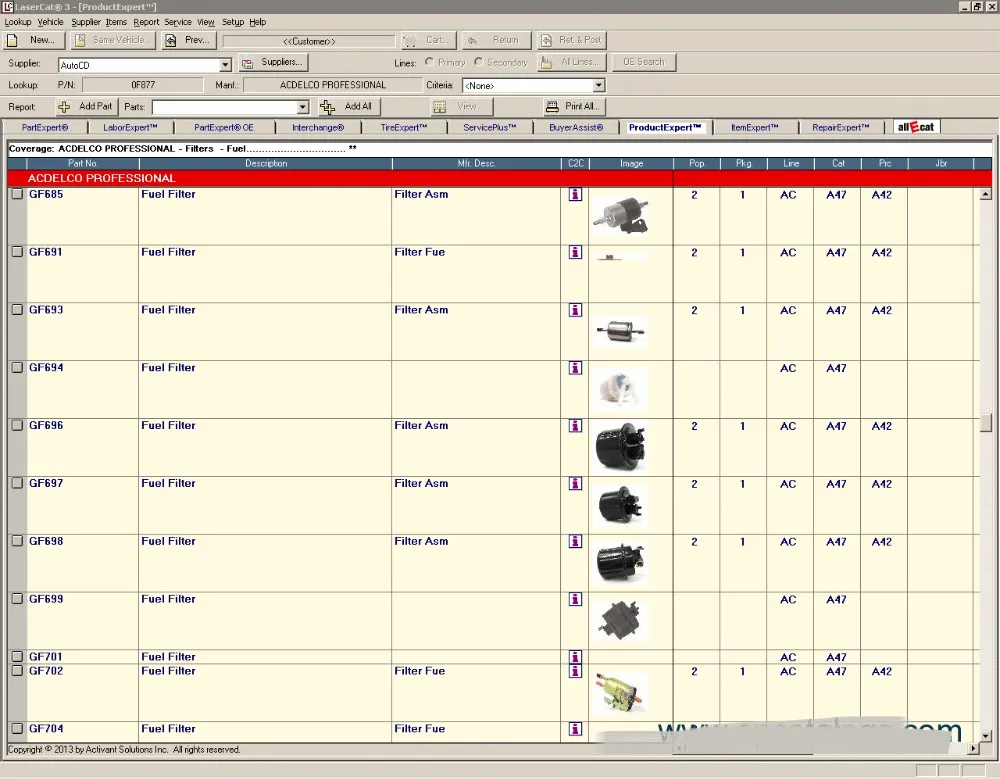Click the Print All printer button
Image resolution: width=1000 pixels, height=780 pixels.
pos(573,107)
